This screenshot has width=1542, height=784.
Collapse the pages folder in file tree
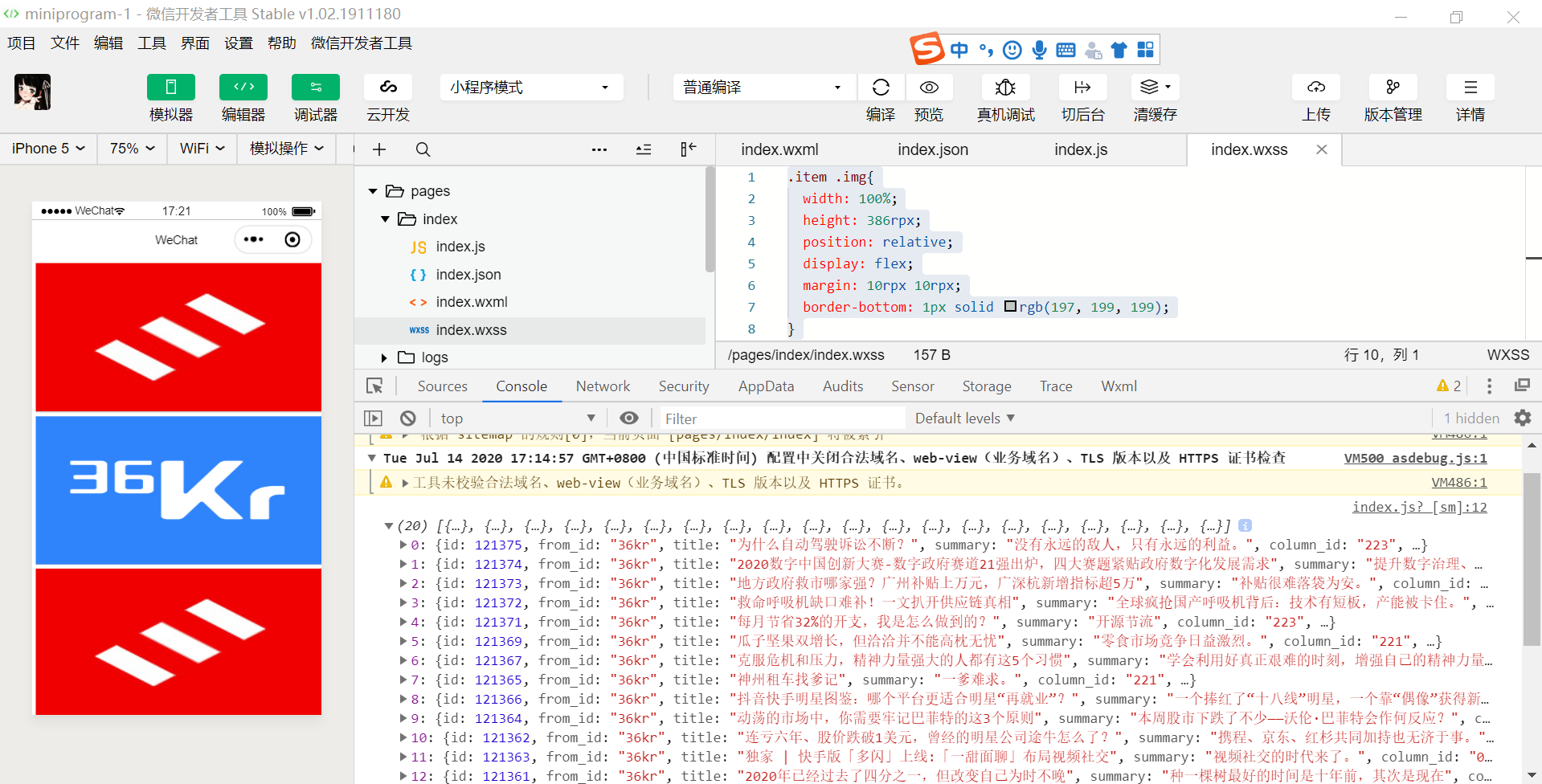point(373,191)
